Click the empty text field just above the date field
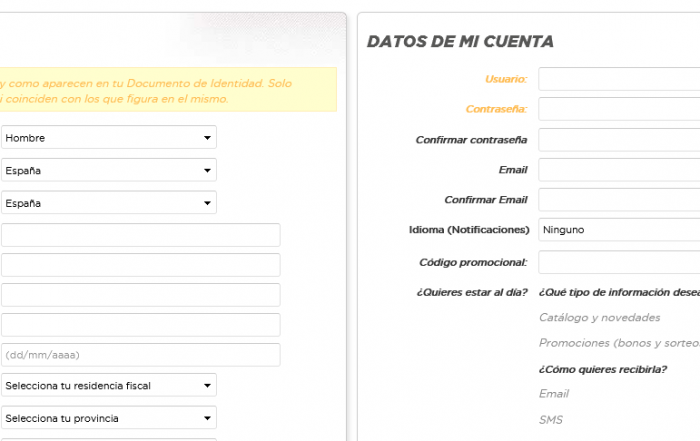Screen dimensions: 700x441 (x=141, y=325)
